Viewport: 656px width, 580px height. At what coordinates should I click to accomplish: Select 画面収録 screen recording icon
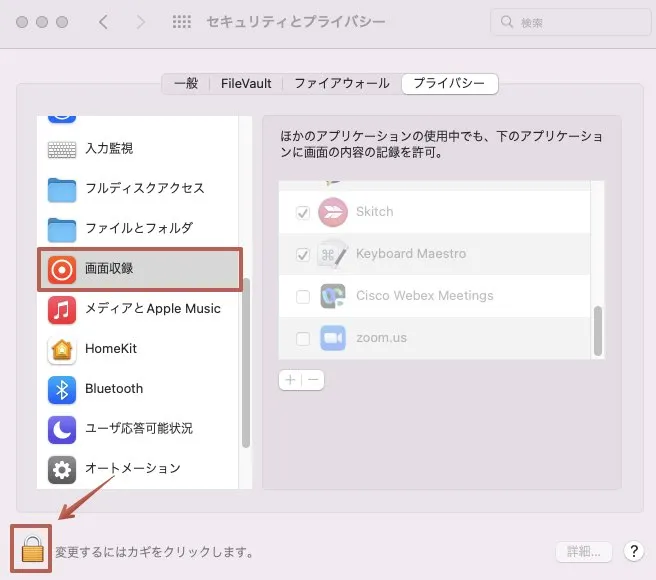[62, 270]
